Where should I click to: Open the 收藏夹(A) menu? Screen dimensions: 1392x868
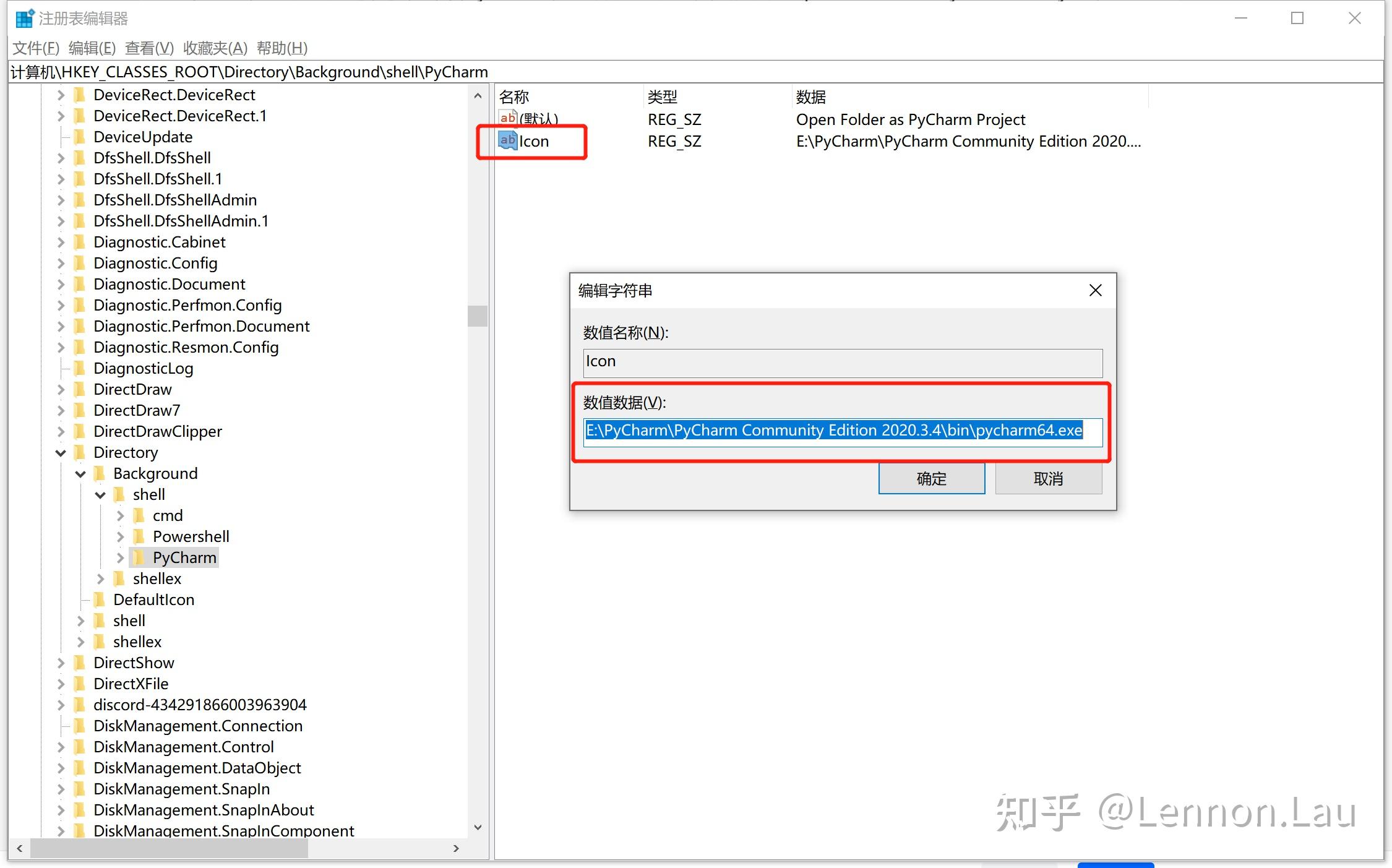point(215,48)
